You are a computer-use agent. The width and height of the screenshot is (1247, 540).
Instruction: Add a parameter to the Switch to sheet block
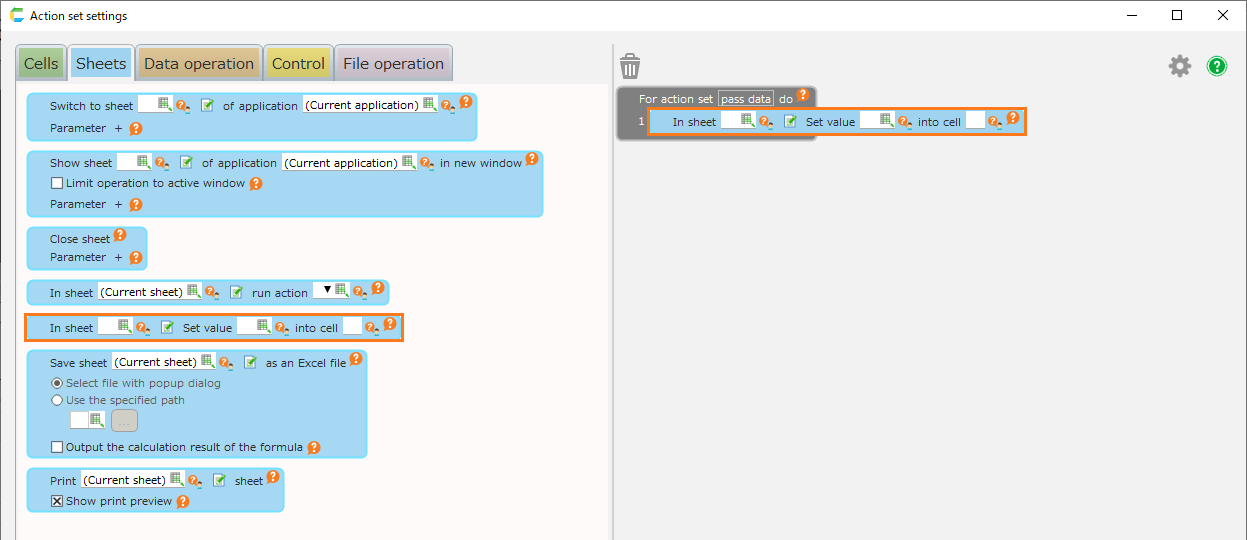coord(117,128)
